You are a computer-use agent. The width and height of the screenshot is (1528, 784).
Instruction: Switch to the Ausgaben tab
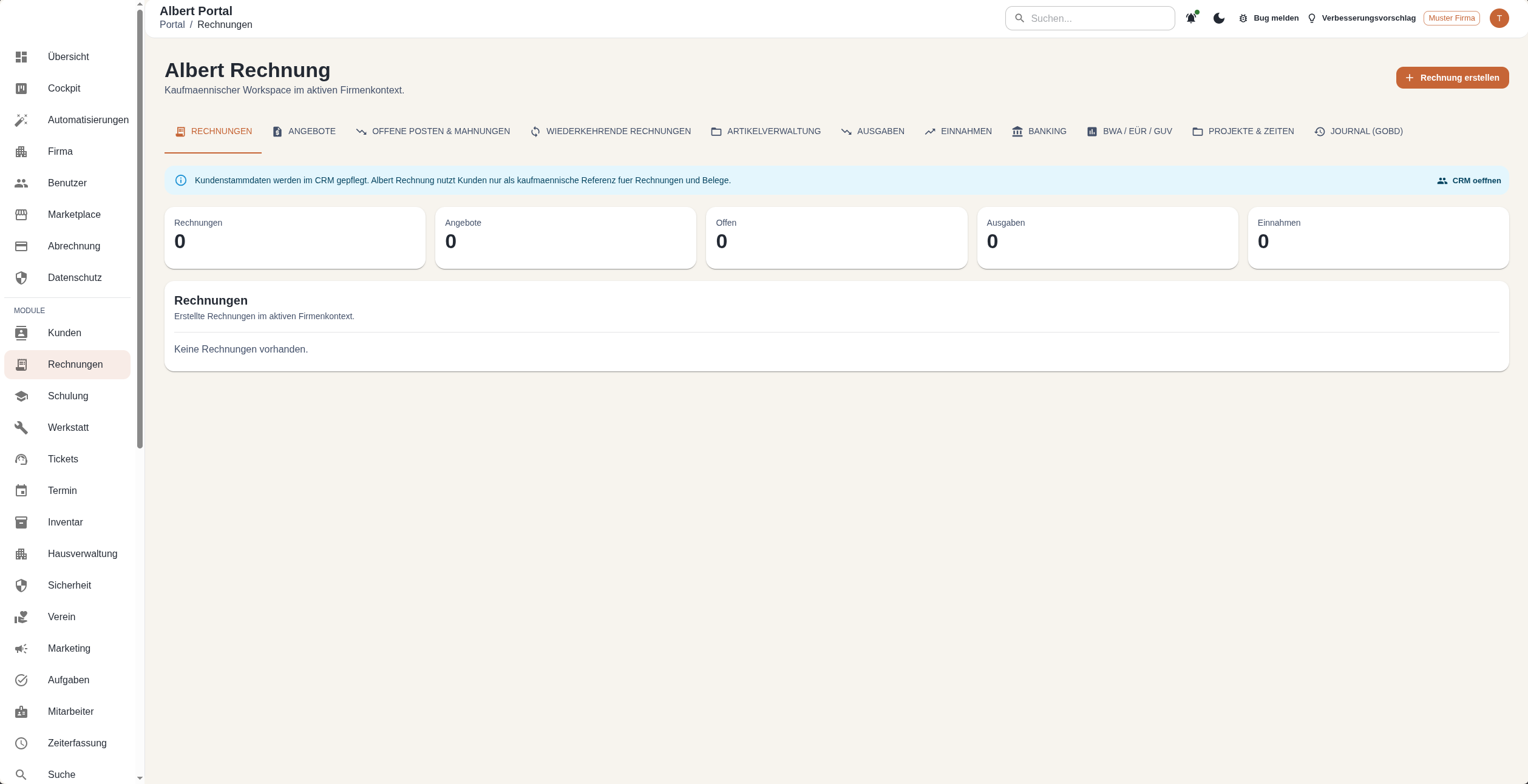click(x=872, y=132)
